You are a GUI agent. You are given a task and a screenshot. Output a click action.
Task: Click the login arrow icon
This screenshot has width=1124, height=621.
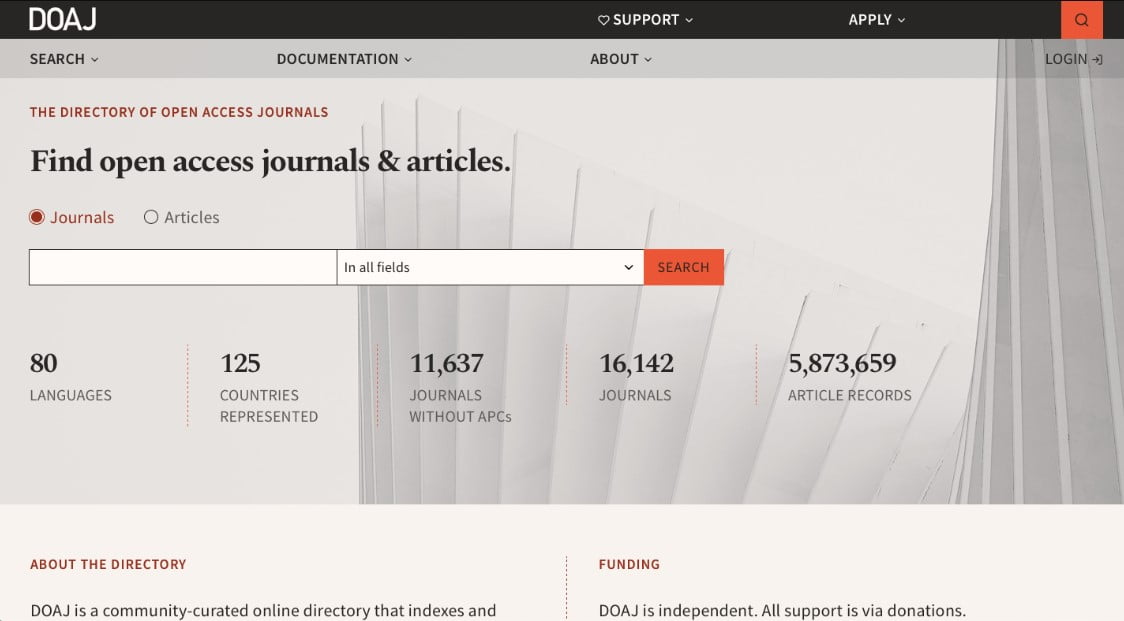(x=1097, y=60)
